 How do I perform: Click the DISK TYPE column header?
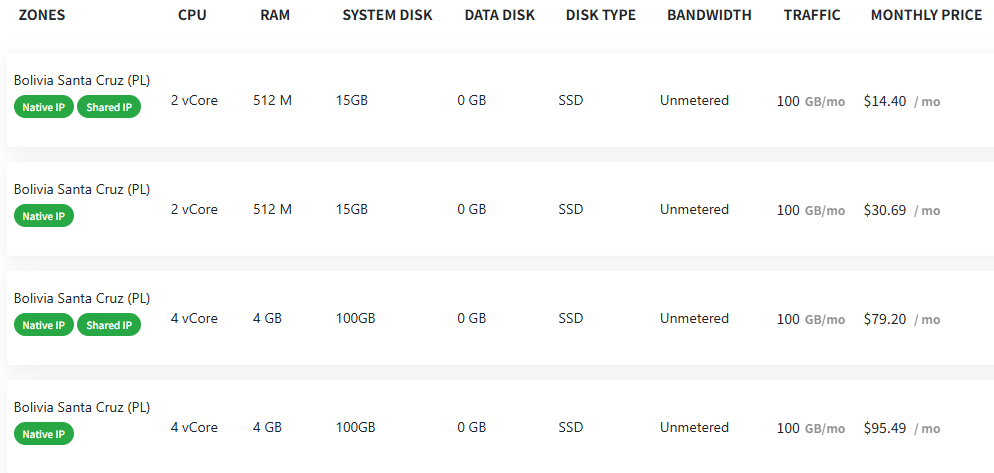[600, 16]
